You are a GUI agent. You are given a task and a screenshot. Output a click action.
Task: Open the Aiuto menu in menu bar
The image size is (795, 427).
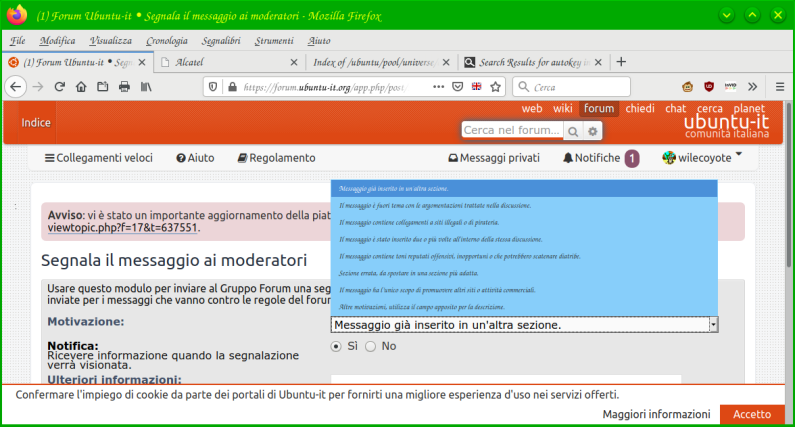coord(319,41)
